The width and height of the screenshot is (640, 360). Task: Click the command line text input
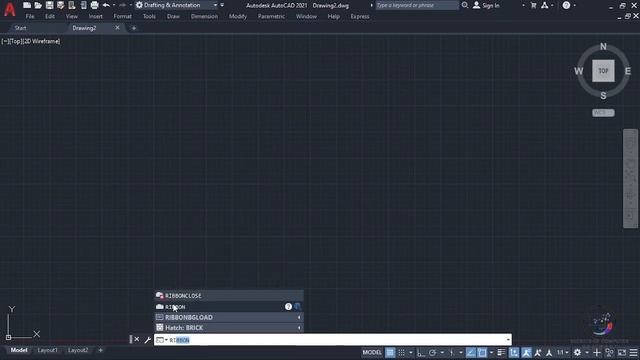click(333, 340)
